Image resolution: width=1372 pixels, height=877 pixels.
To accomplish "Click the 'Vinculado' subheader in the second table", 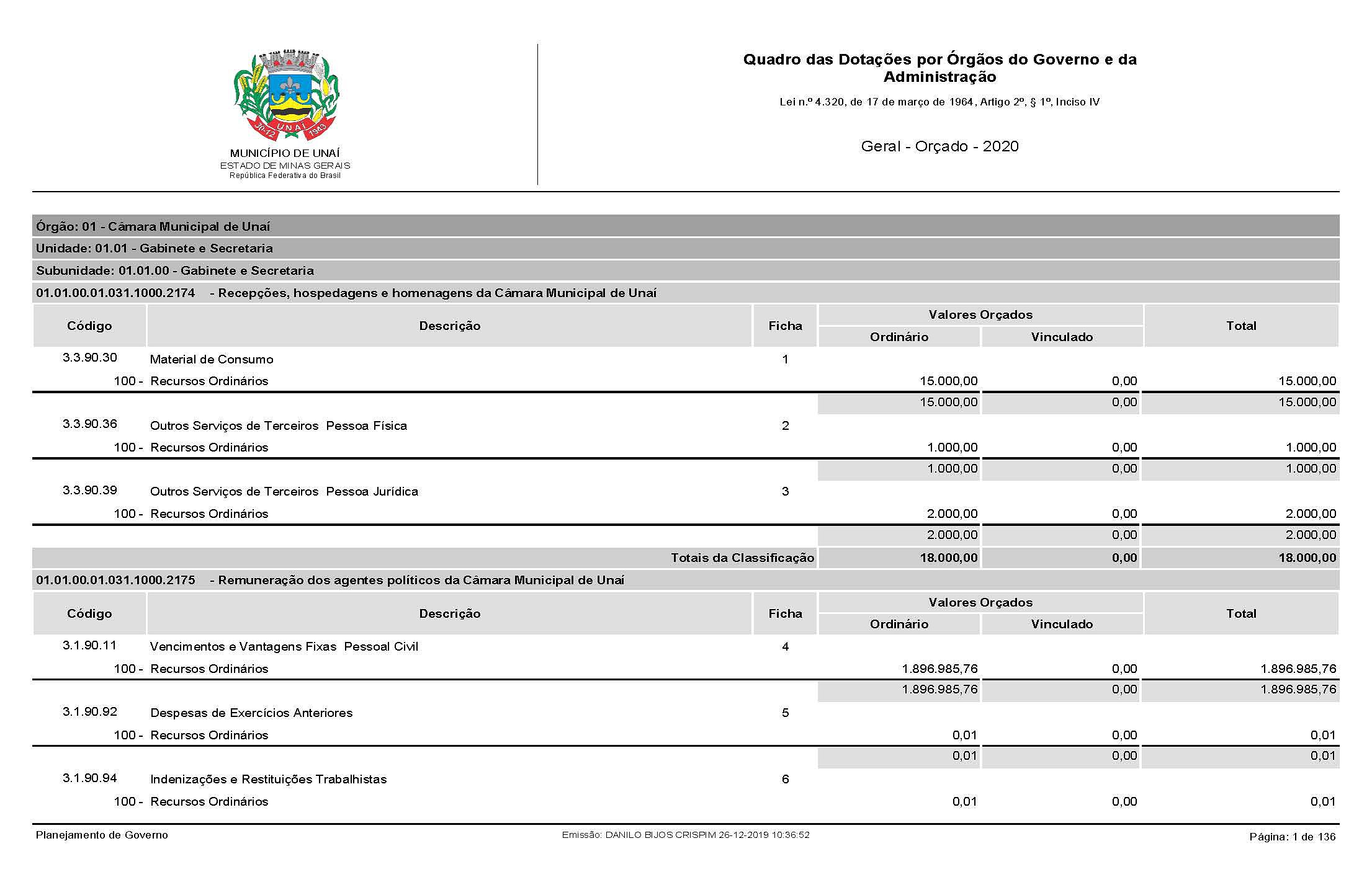I will pos(1062,624).
